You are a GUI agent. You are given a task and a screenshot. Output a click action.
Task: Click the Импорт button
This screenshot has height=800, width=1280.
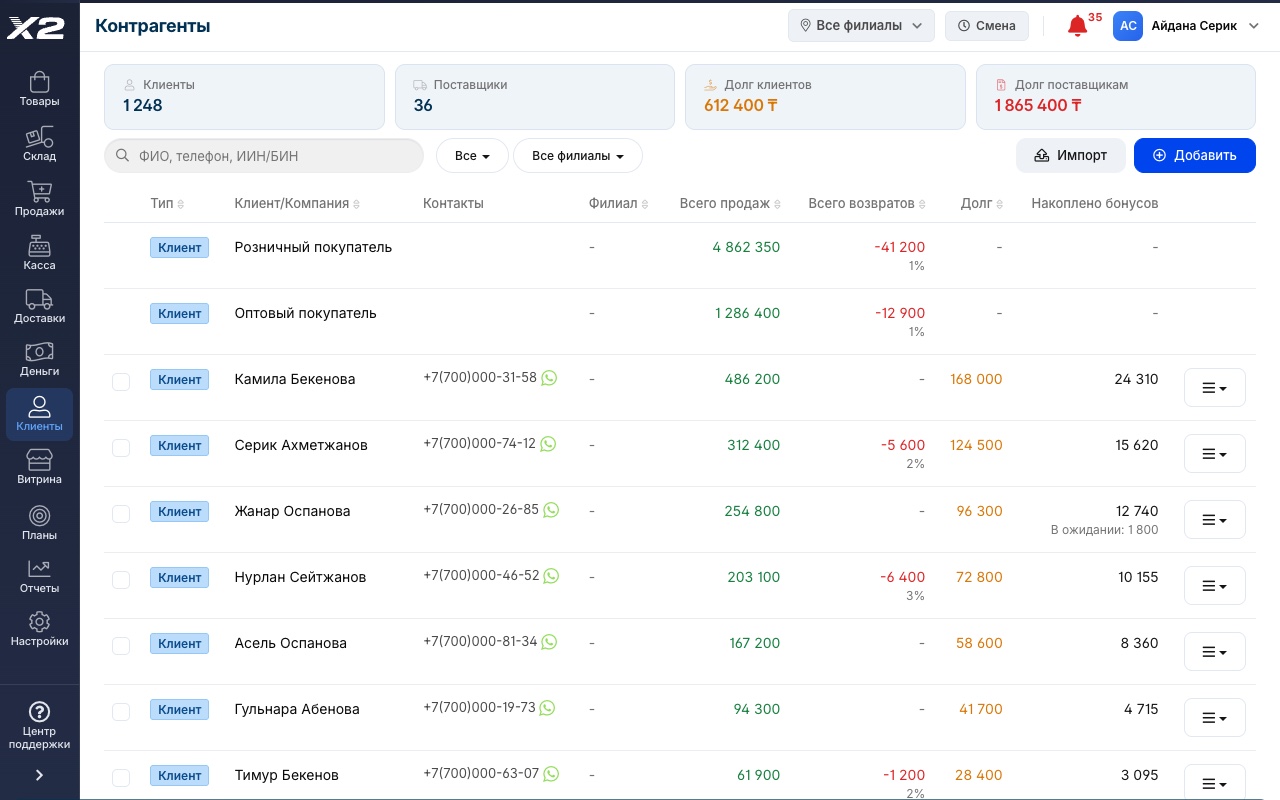tap(1071, 155)
